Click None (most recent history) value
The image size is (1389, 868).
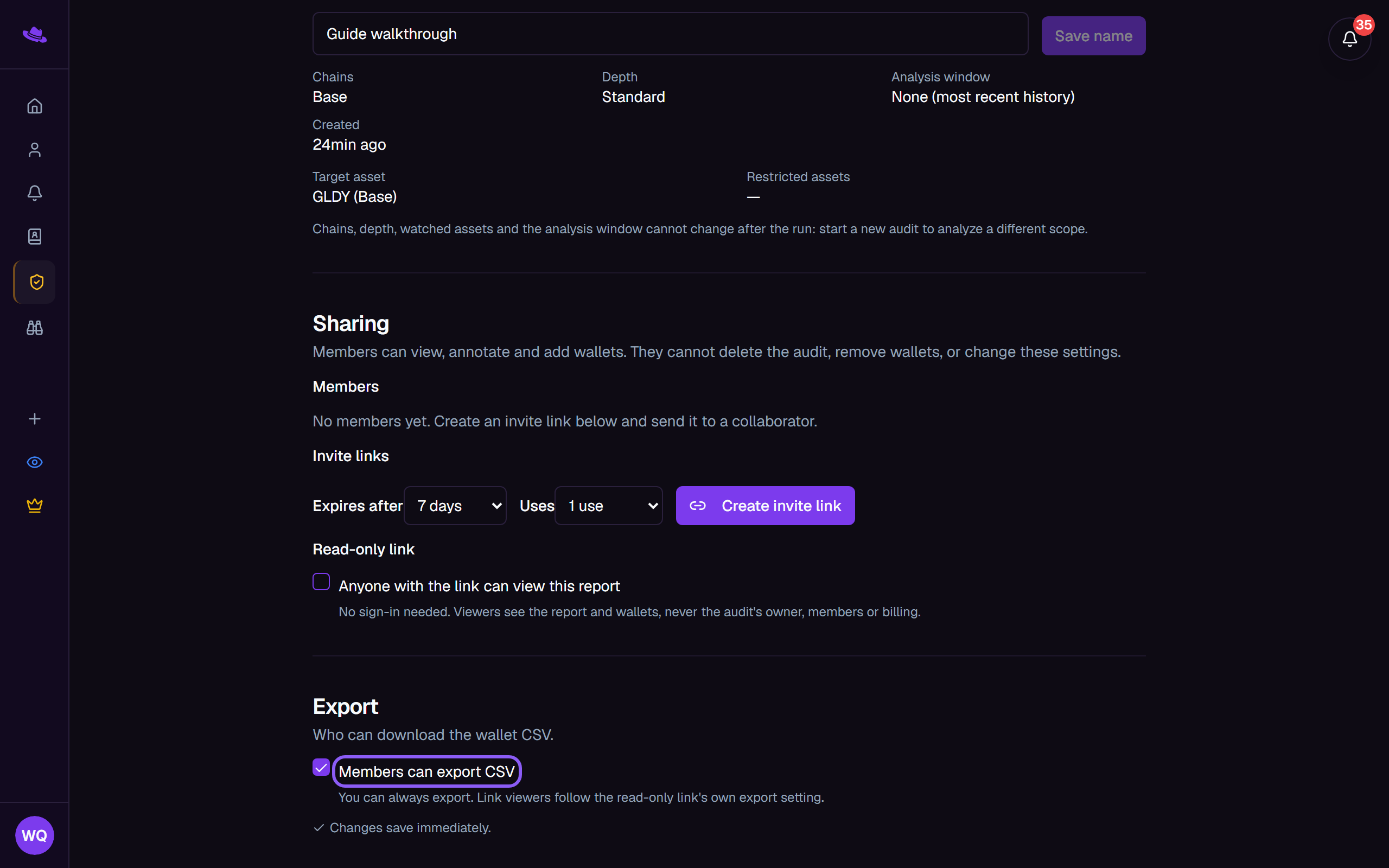pos(983,97)
